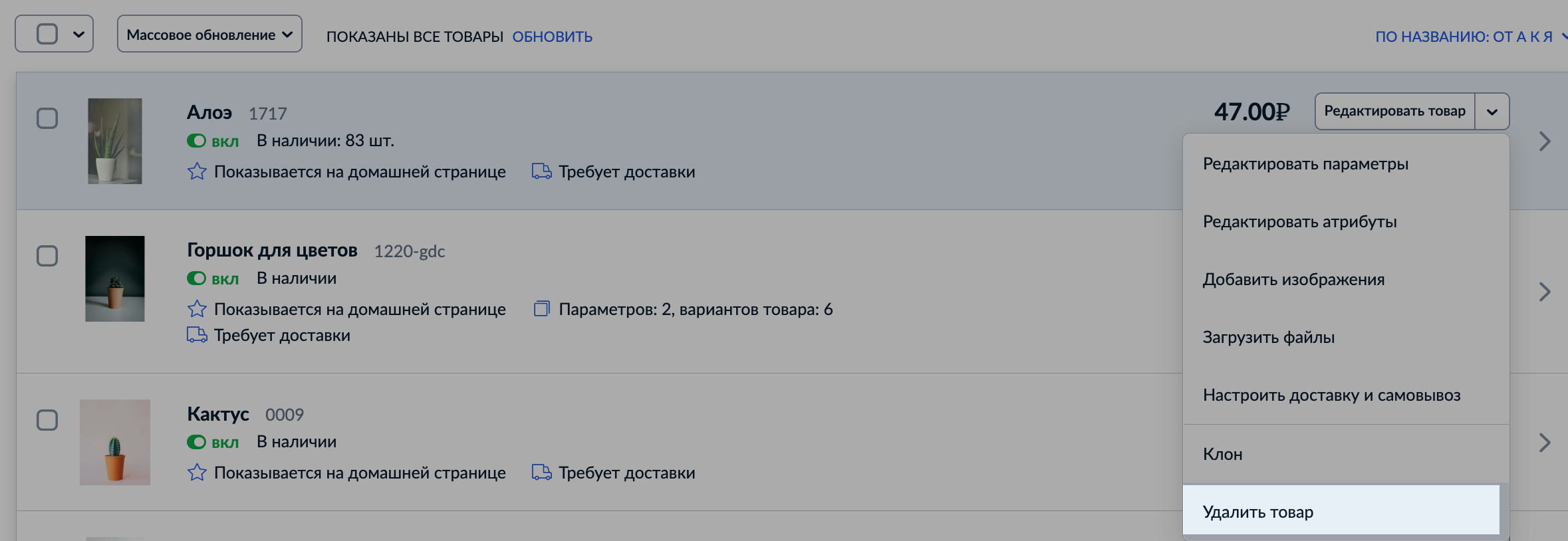The width and height of the screenshot is (1568, 541).
Task: Click the Редактировать товар button
Action: [x=1394, y=112]
